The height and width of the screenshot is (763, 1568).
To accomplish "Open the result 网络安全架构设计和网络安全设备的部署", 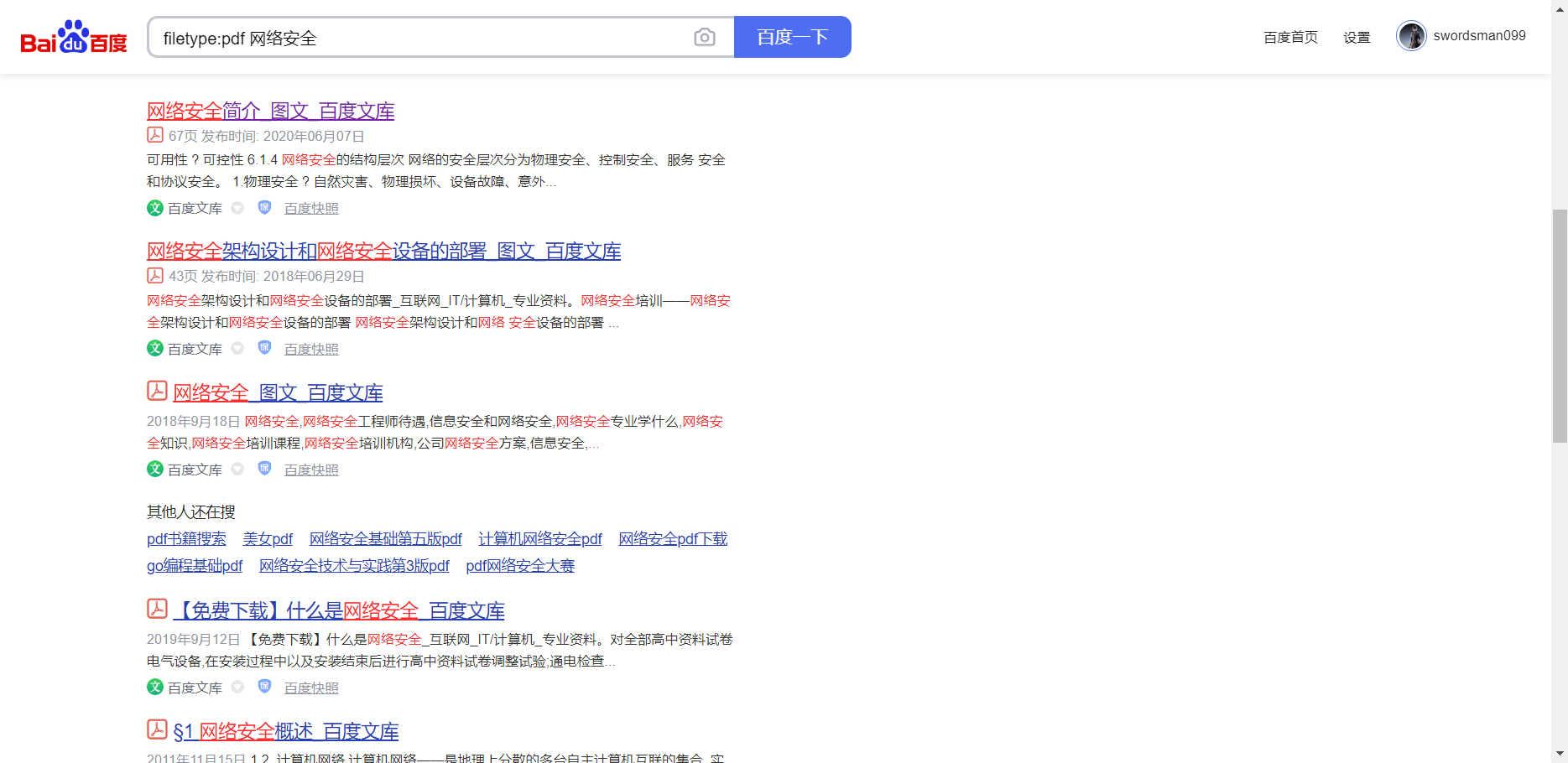I will click(383, 251).
